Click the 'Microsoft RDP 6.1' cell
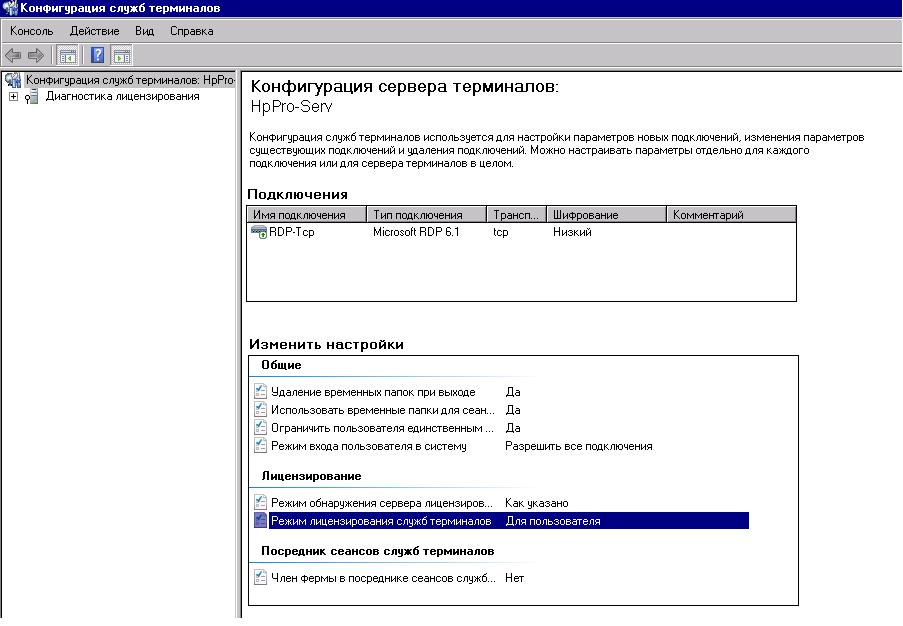The width and height of the screenshot is (903, 626). [416, 232]
